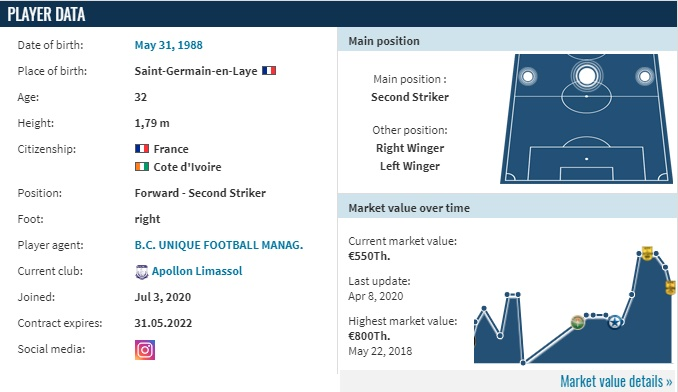
Task: Select the Right Winger pitch position marker
Action: pos(644,76)
